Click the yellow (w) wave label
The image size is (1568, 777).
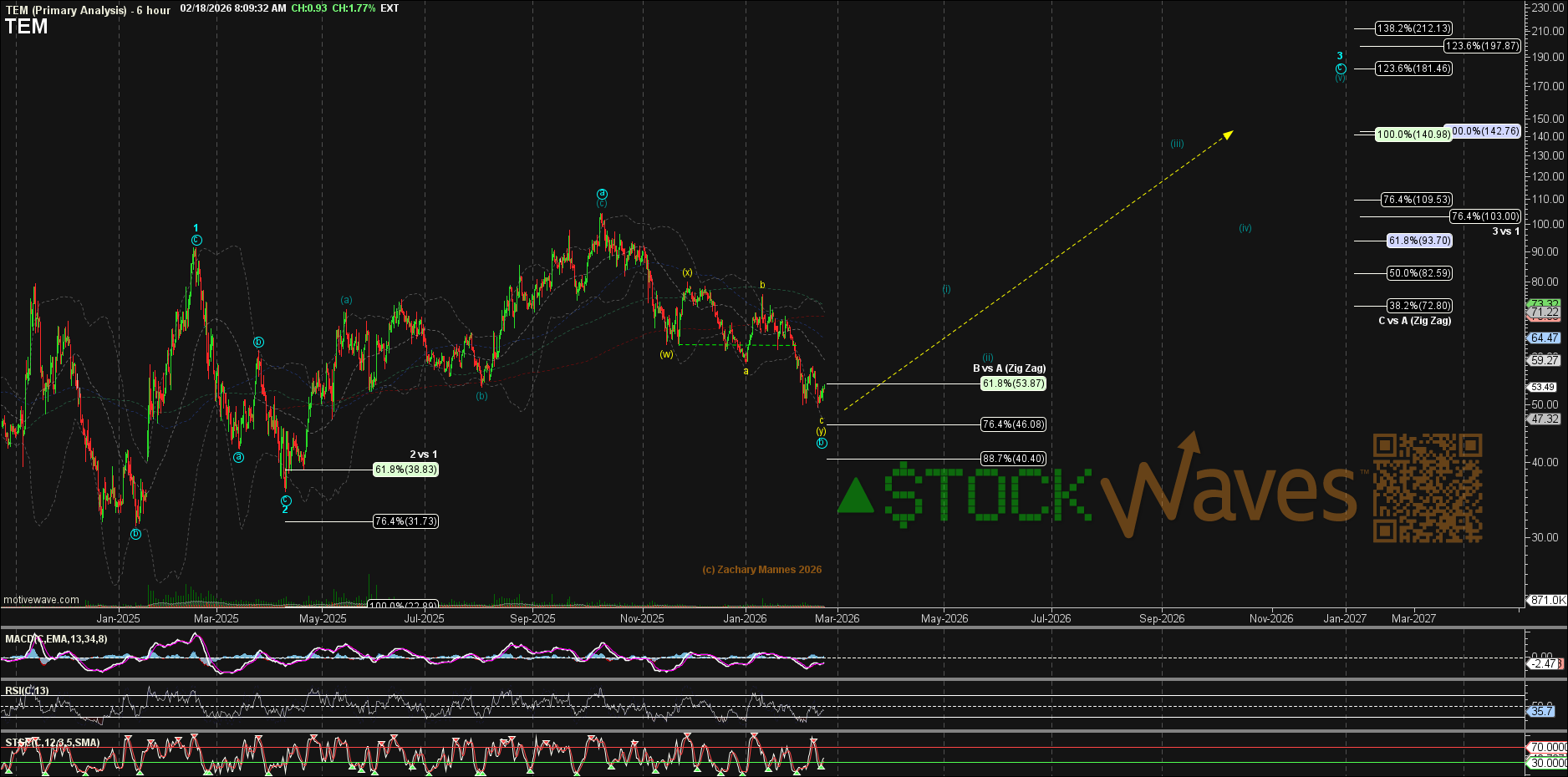666,354
